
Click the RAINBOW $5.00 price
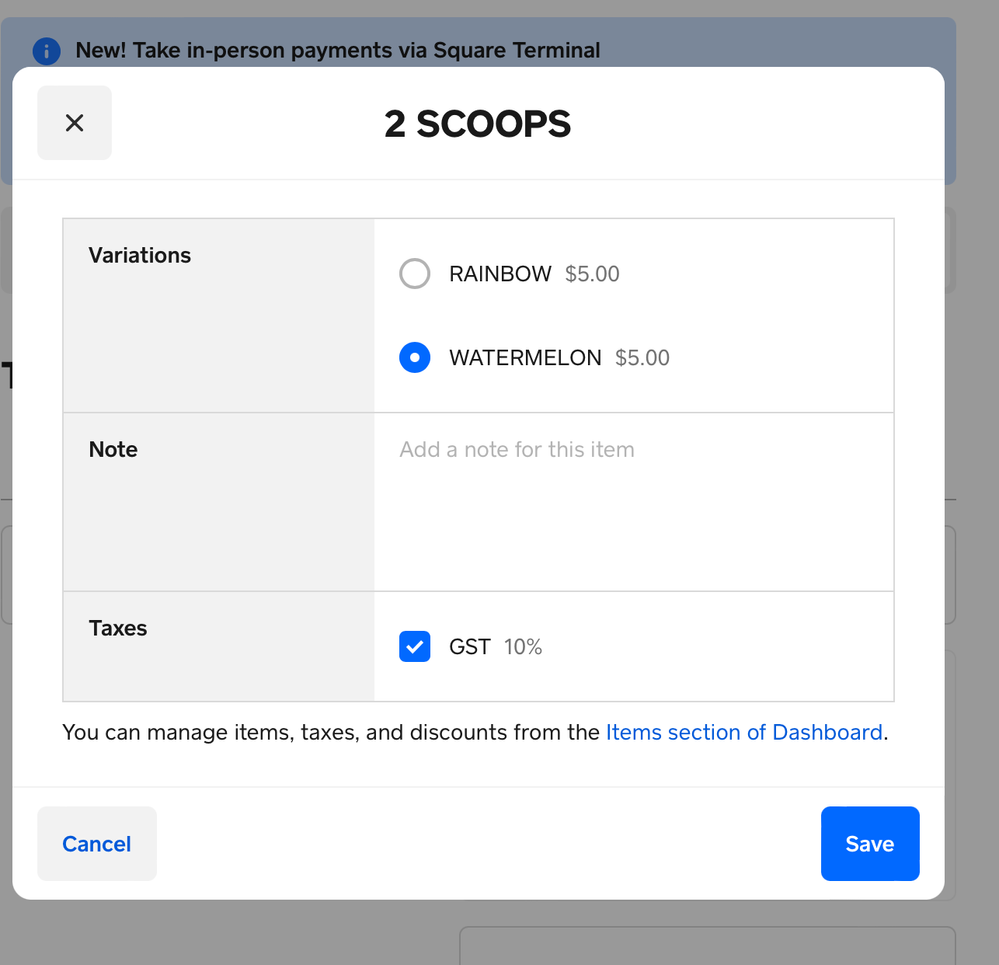tap(592, 274)
